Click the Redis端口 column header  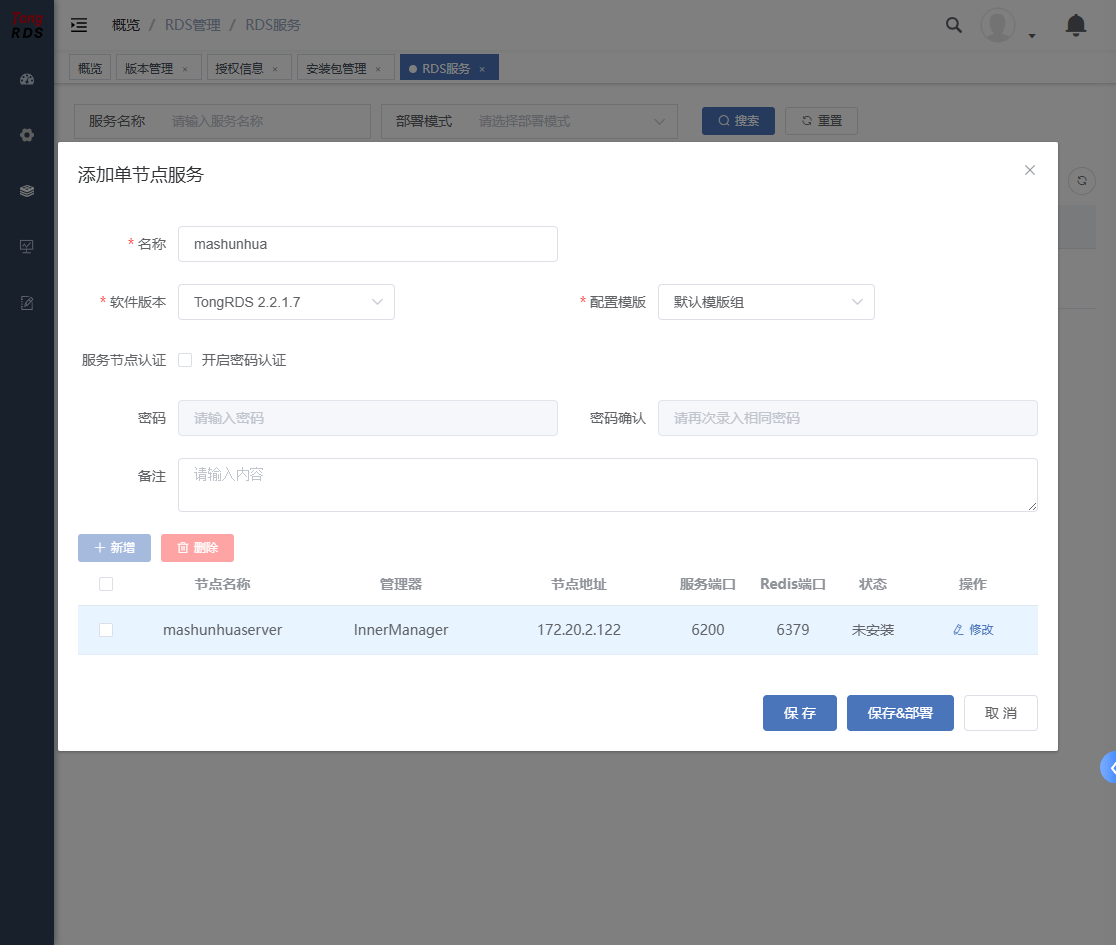[793, 584]
